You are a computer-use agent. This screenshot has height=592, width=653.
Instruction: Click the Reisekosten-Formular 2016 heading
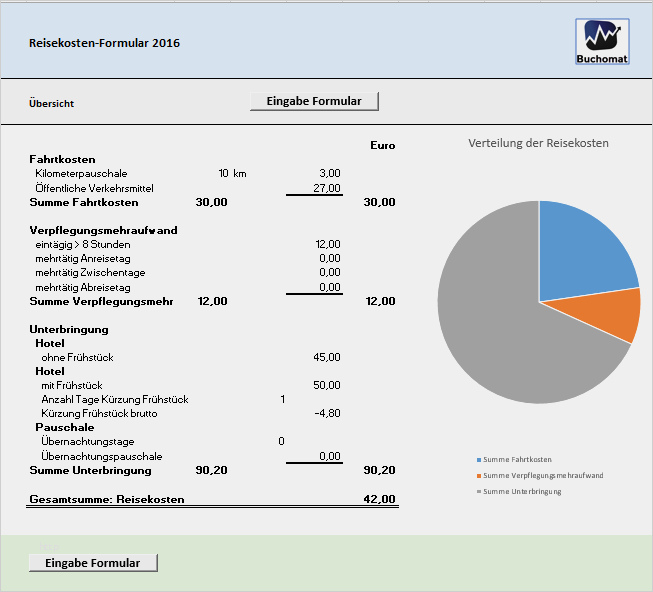click(x=104, y=43)
